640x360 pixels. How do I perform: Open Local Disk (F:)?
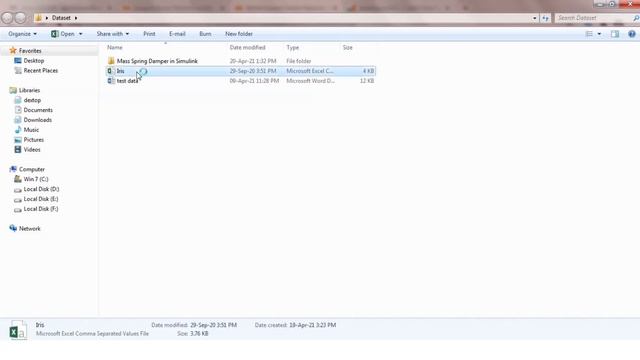click(x=41, y=209)
